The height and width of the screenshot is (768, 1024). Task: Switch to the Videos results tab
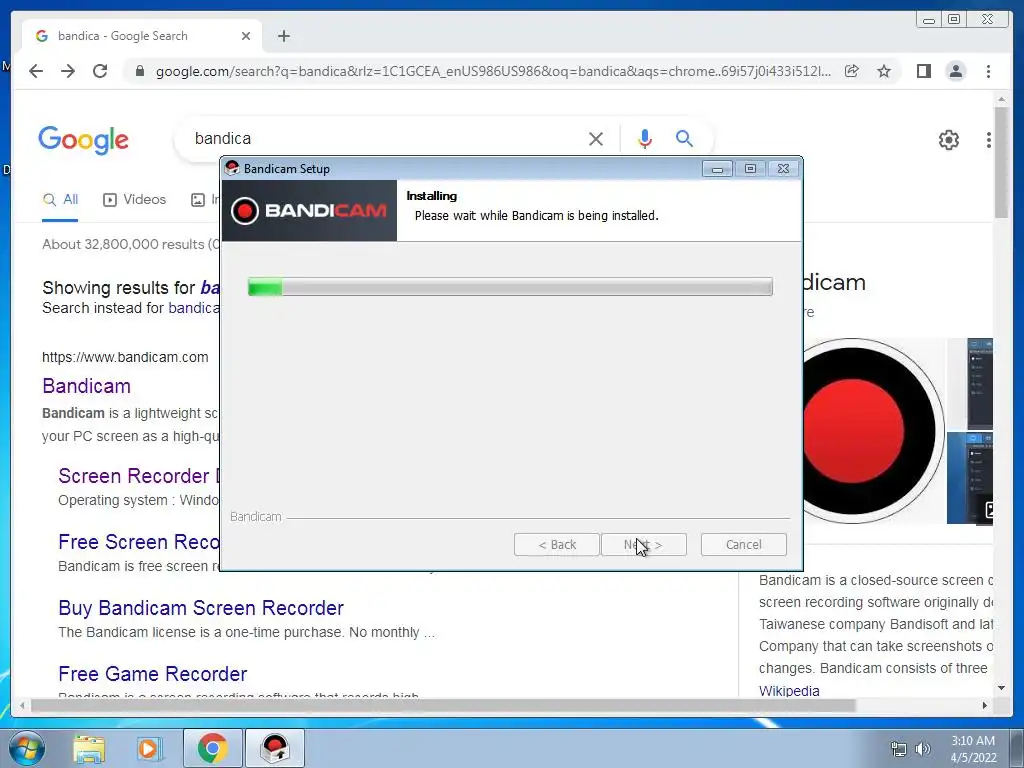(135, 200)
